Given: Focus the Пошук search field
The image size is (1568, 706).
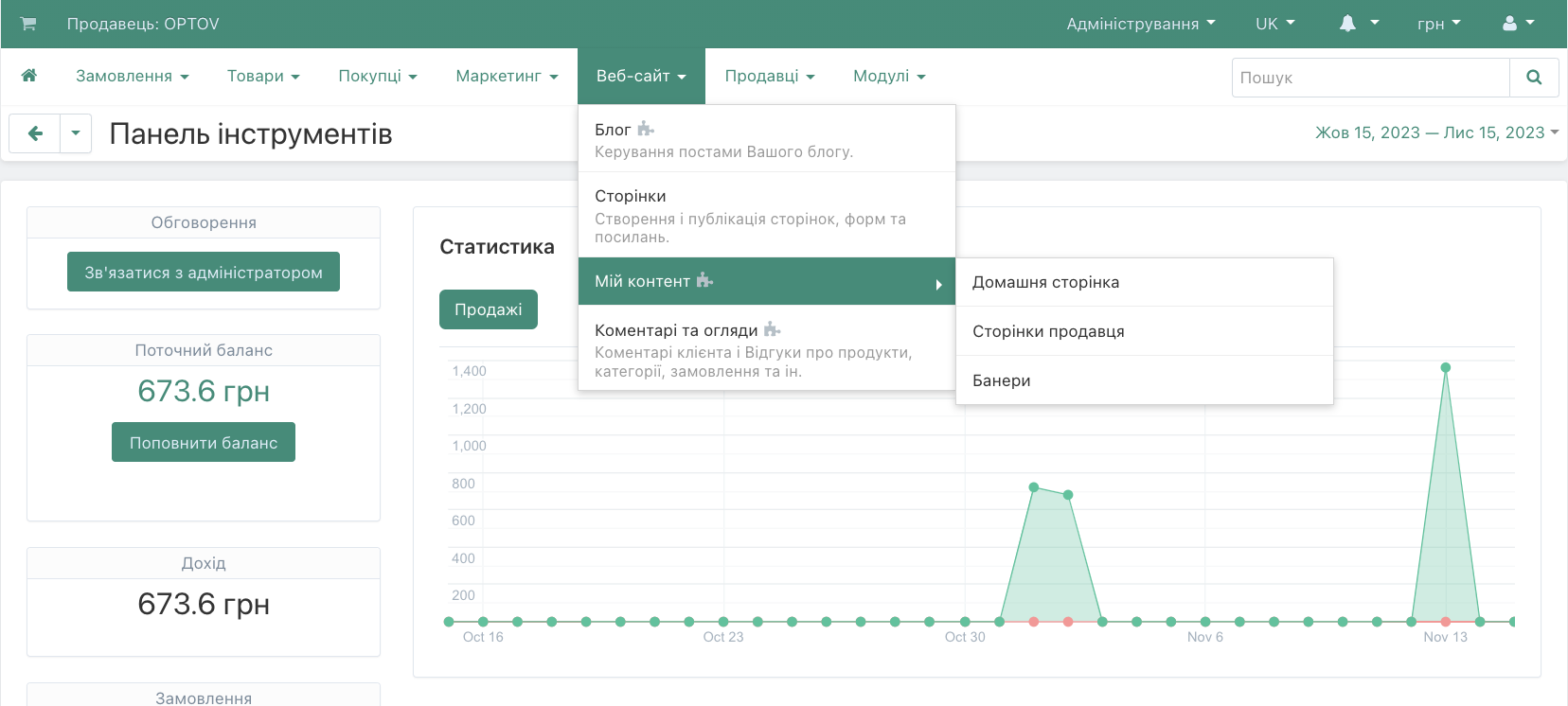Looking at the screenshot, I should point(1370,78).
